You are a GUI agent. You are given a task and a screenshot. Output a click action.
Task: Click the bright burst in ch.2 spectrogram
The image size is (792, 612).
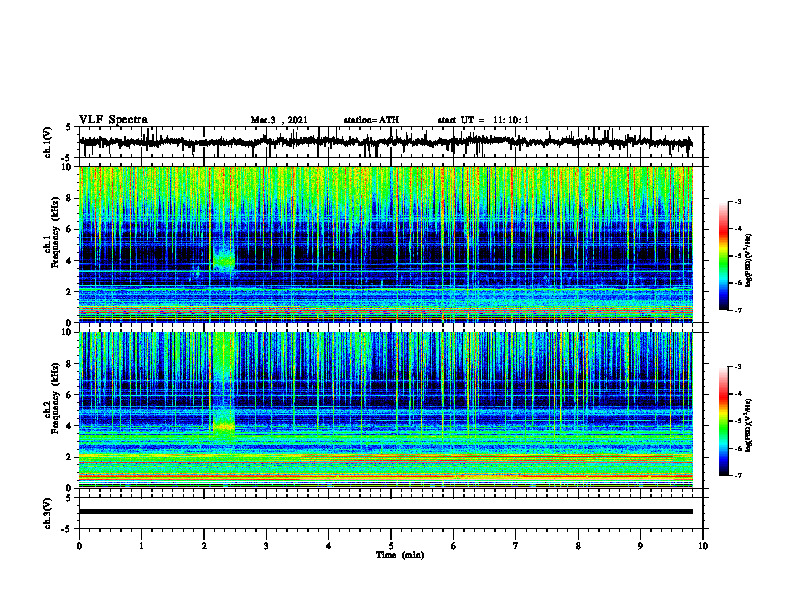[x=224, y=425]
